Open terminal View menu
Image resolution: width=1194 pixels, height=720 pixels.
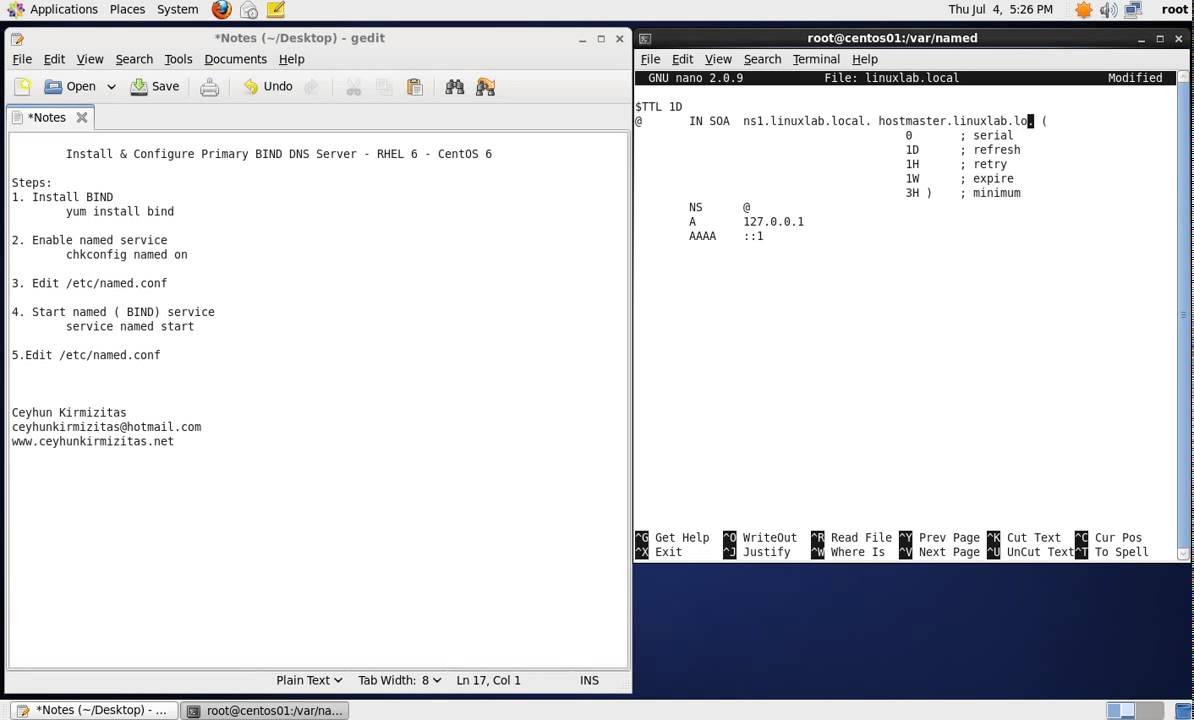(718, 59)
